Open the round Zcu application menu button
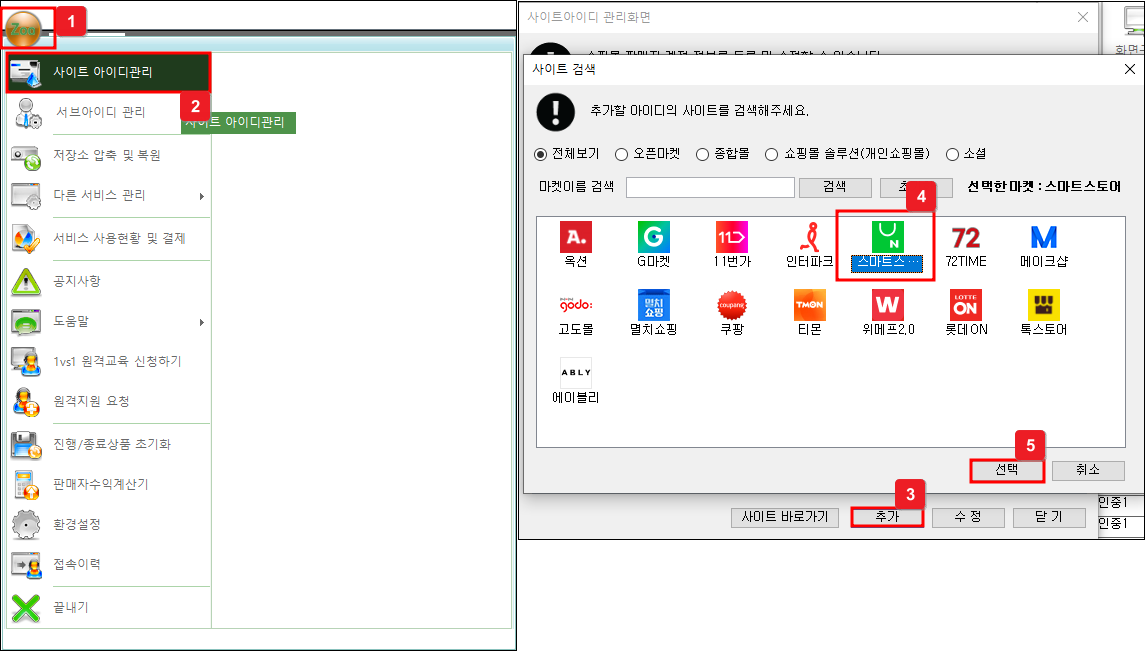1145x651 pixels. click(23, 29)
